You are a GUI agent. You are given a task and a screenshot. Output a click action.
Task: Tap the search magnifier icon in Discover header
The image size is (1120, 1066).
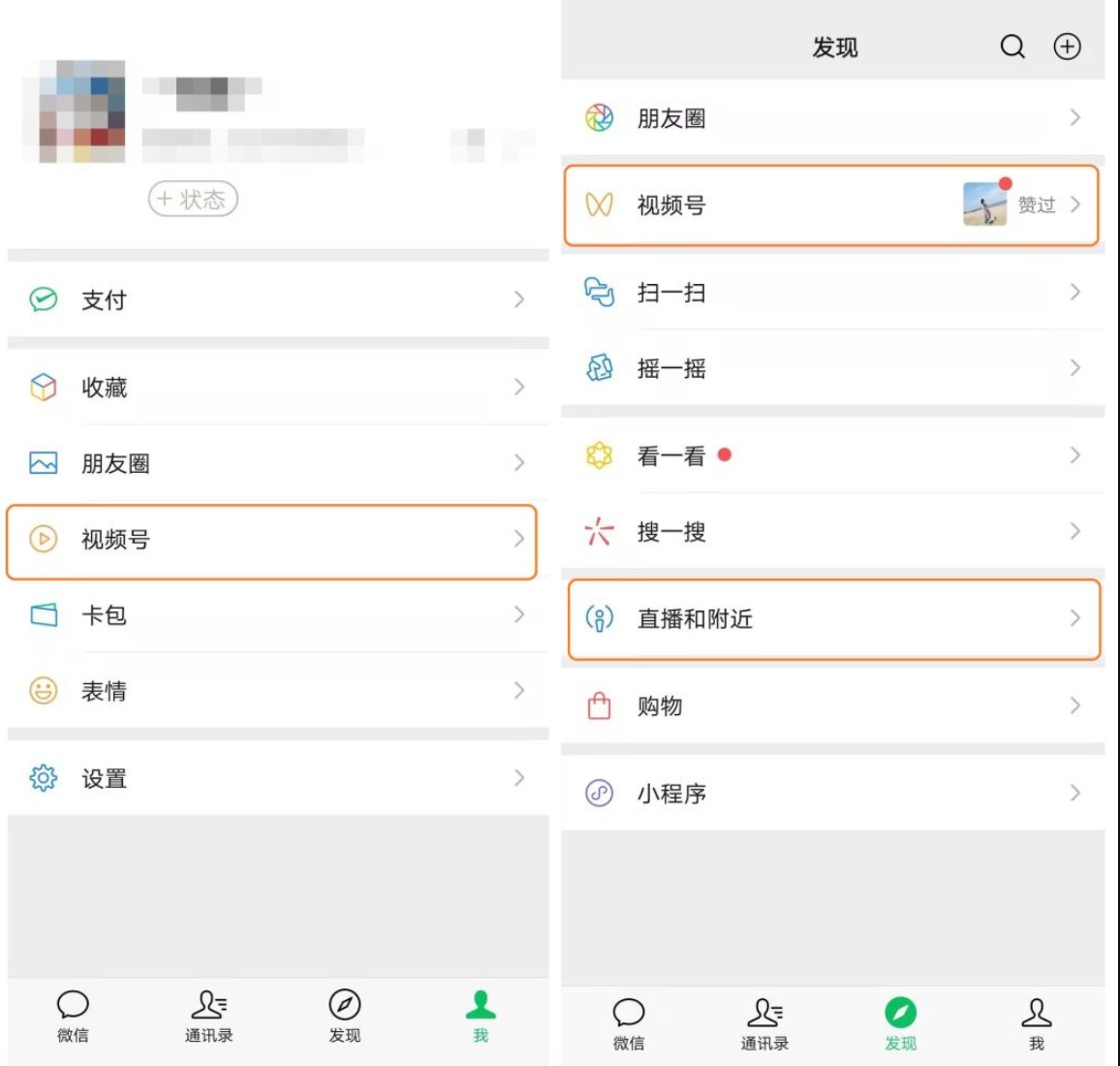(x=1012, y=47)
